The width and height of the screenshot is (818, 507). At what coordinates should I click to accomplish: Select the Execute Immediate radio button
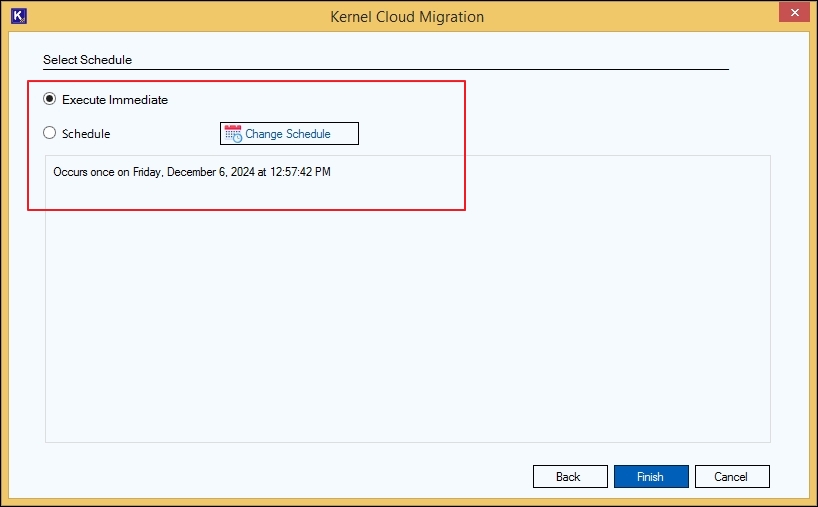point(50,99)
